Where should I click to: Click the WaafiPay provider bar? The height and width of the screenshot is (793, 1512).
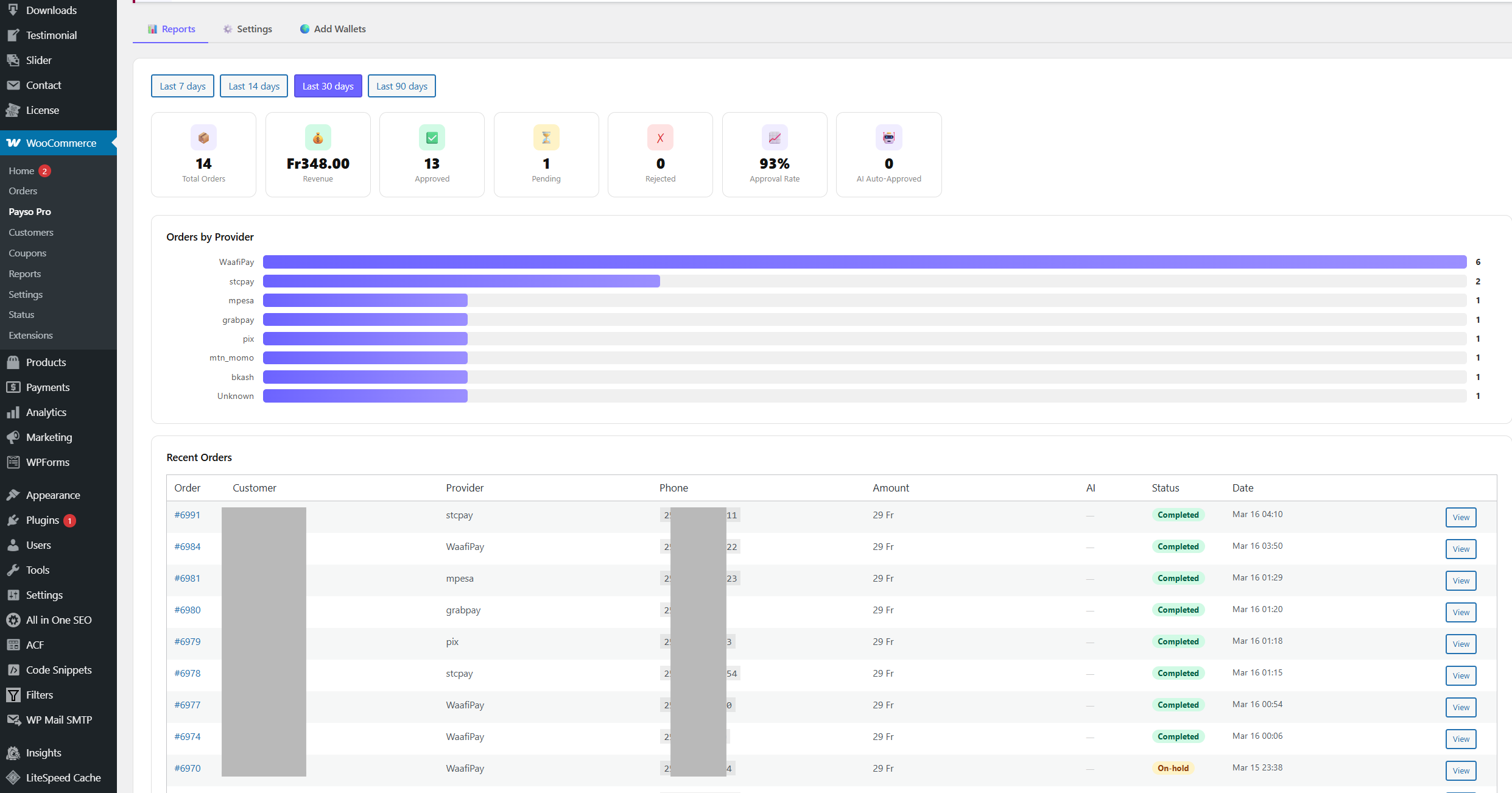pos(864,262)
